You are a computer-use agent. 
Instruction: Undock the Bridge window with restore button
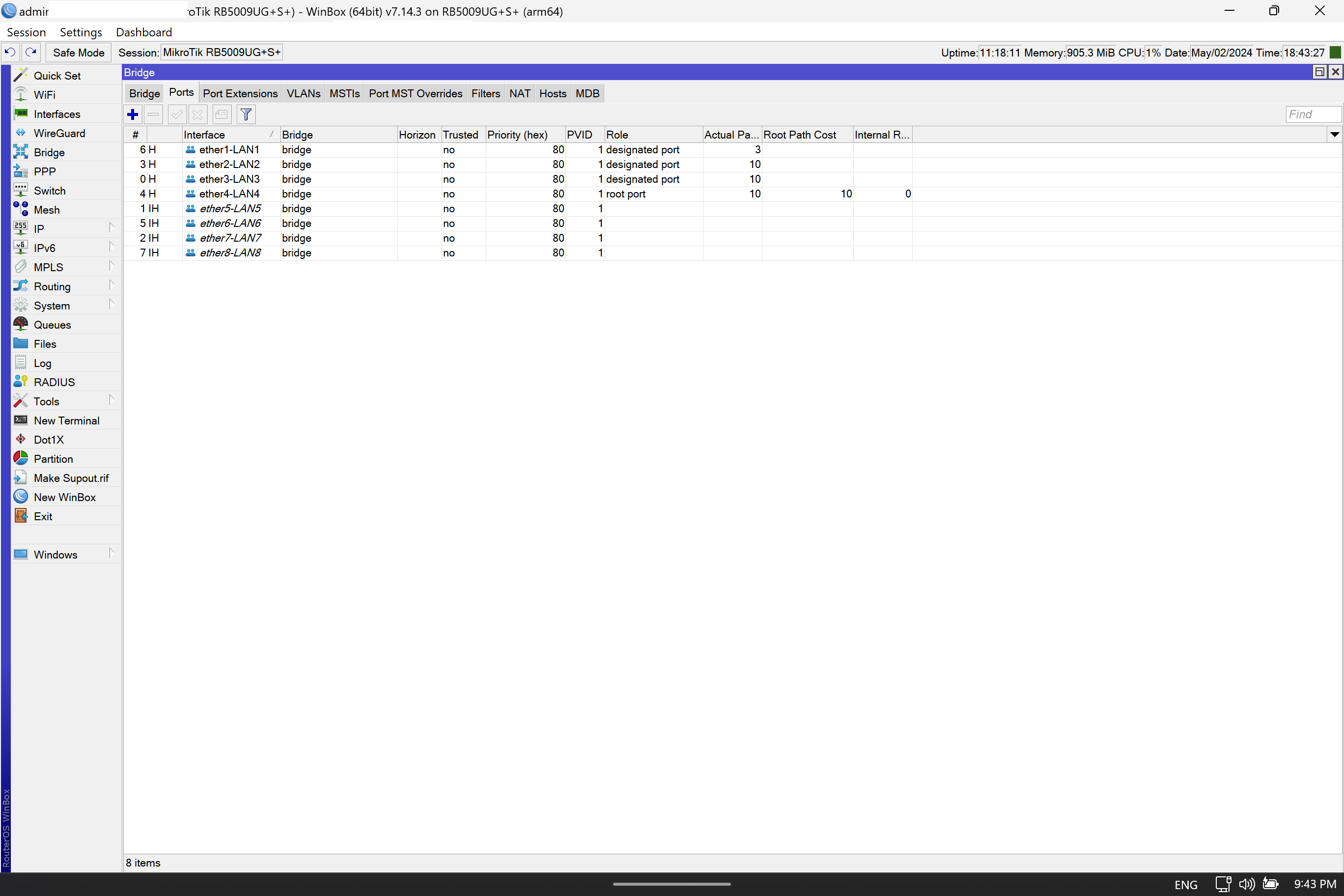click(1319, 72)
